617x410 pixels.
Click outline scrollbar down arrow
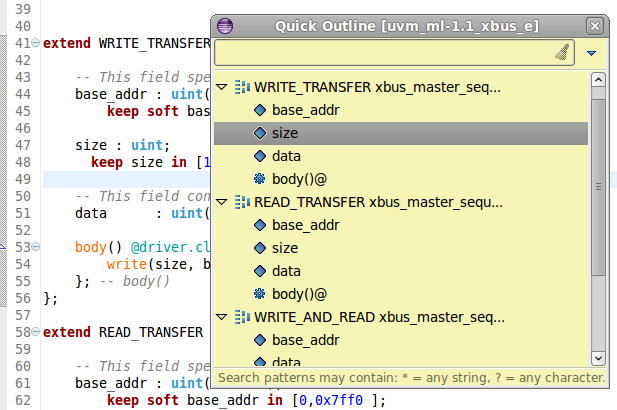(598, 358)
